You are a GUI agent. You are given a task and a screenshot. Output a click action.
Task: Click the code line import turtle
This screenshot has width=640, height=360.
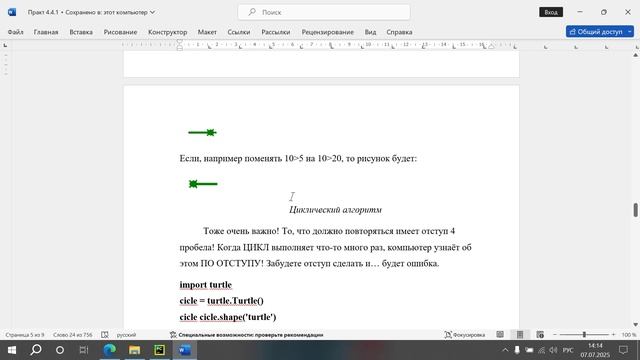(205, 284)
